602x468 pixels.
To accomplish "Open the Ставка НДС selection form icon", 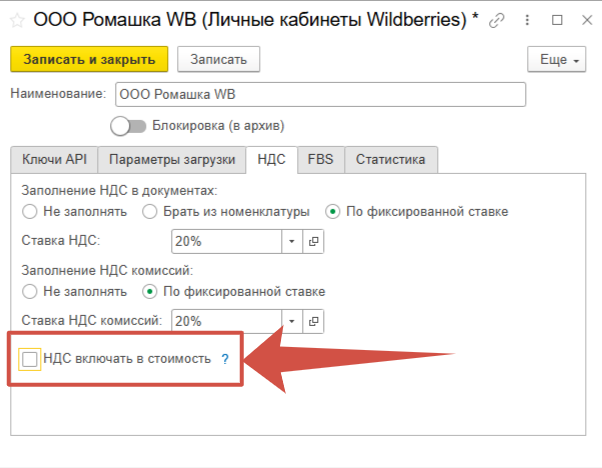I will pyautogui.click(x=313, y=241).
